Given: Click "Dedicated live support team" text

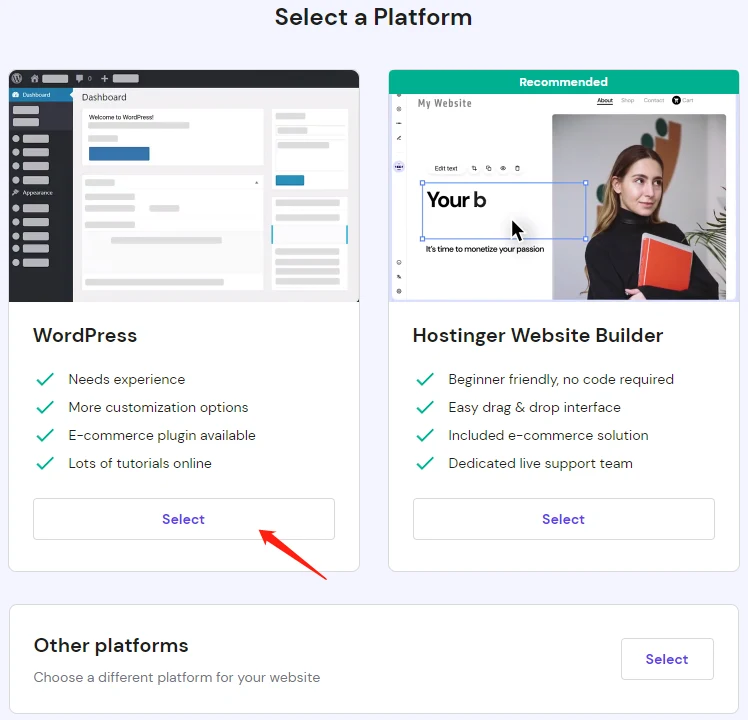Looking at the screenshot, I should (540, 463).
